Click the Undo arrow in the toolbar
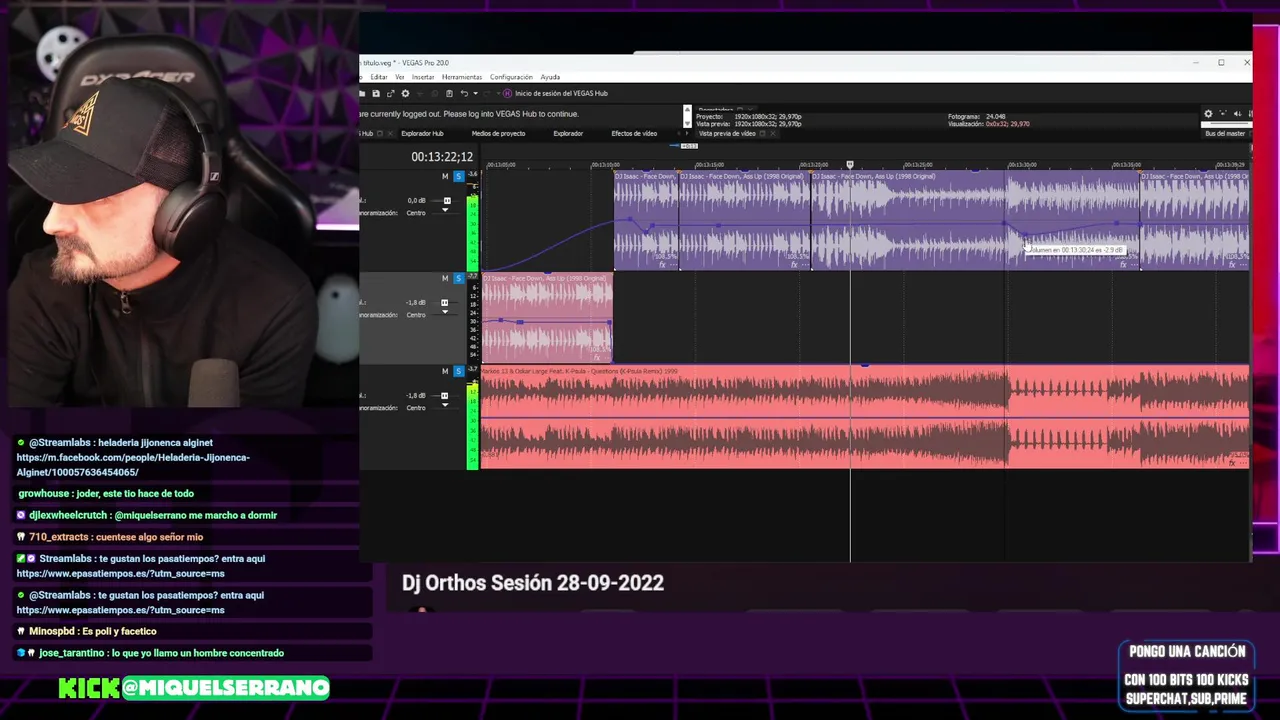 click(x=464, y=93)
